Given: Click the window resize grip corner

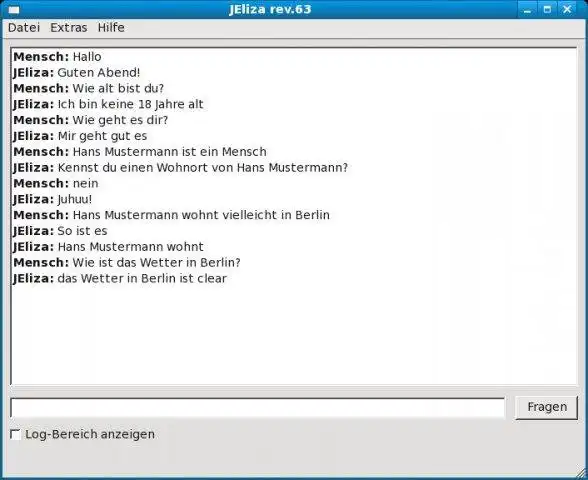Looking at the screenshot, I should 581,473.
